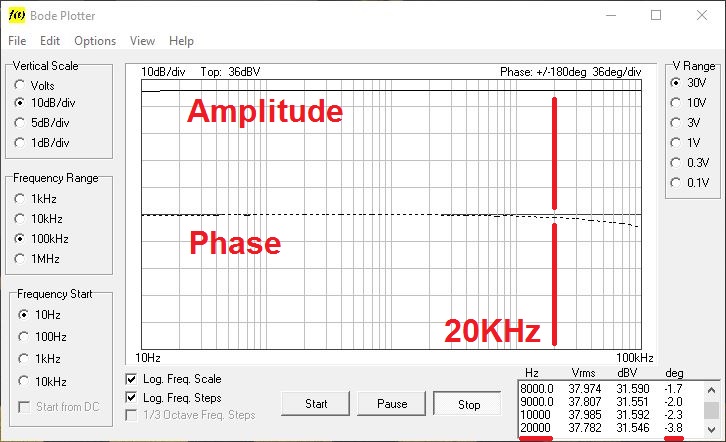Close the Bode Plotter window
Viewport: 726px width, 442px height.
click(702, 15)
